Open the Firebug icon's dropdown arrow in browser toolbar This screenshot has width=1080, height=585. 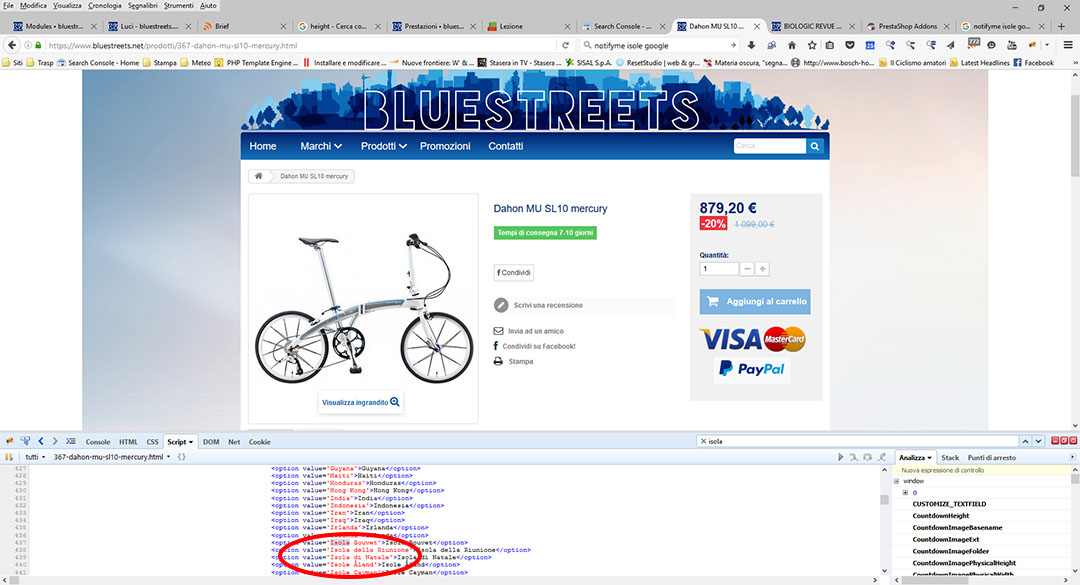[1047, 45]
